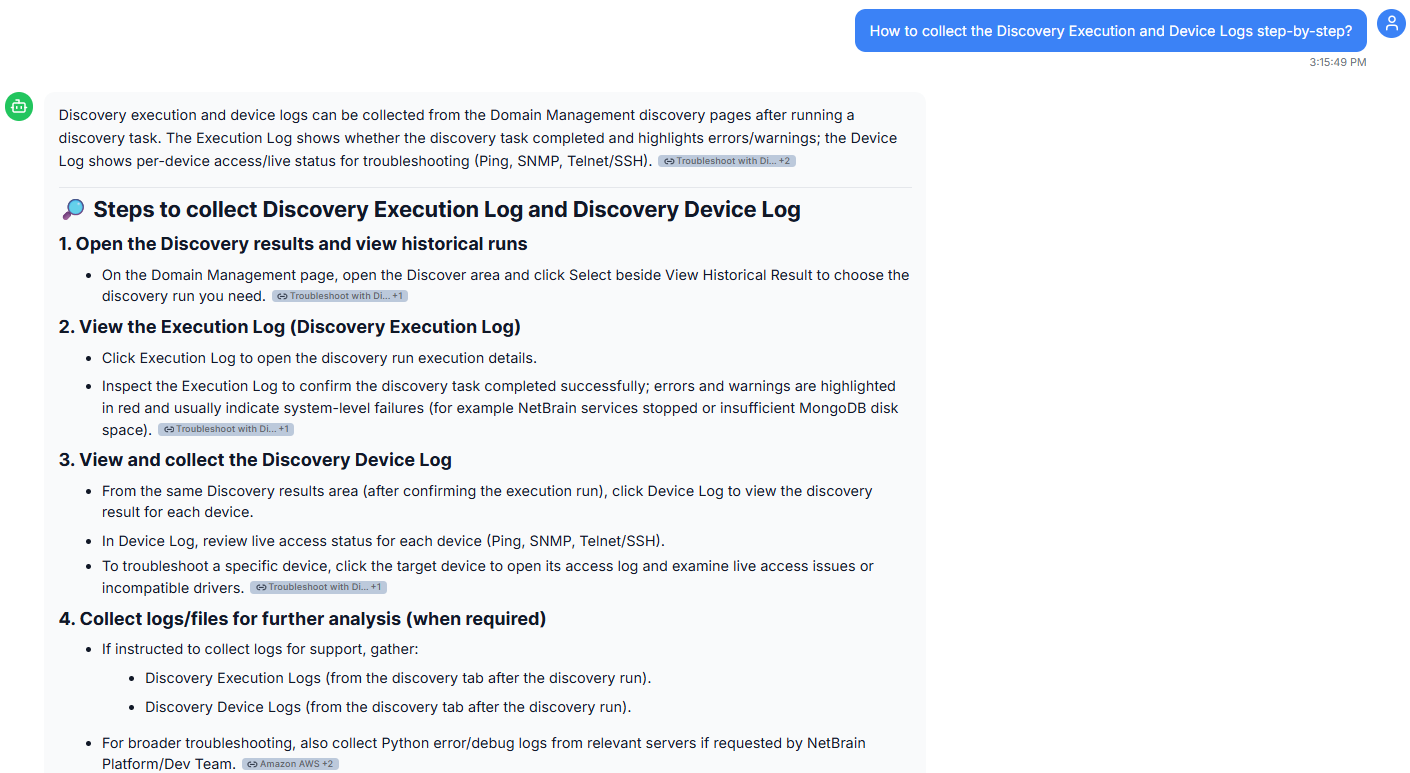
Task: Click '3. View and collect the Discovery Device Log' heading
Action: pyautogui.click(x=255, y=460)
